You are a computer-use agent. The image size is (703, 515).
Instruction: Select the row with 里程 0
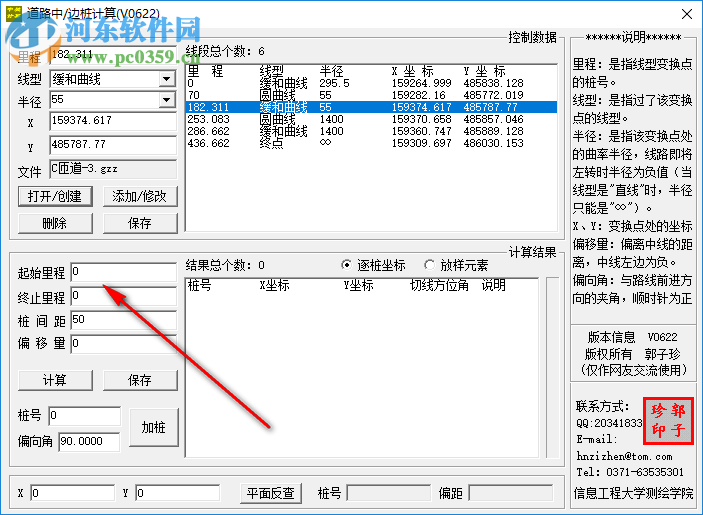click(x=371, y=83)
